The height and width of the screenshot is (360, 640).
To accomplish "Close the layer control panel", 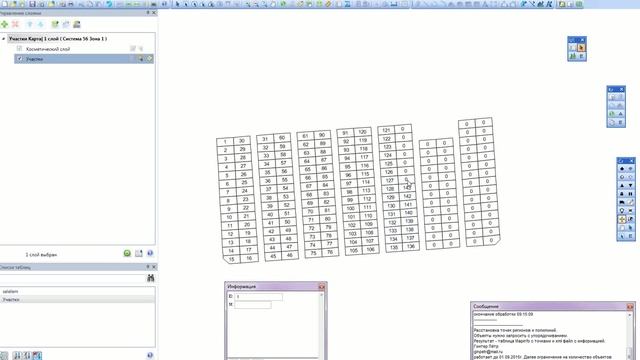I will pos(154,13).
